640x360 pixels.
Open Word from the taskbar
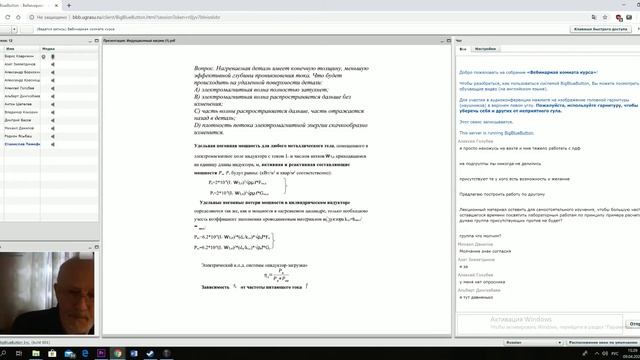coord(134,353)
